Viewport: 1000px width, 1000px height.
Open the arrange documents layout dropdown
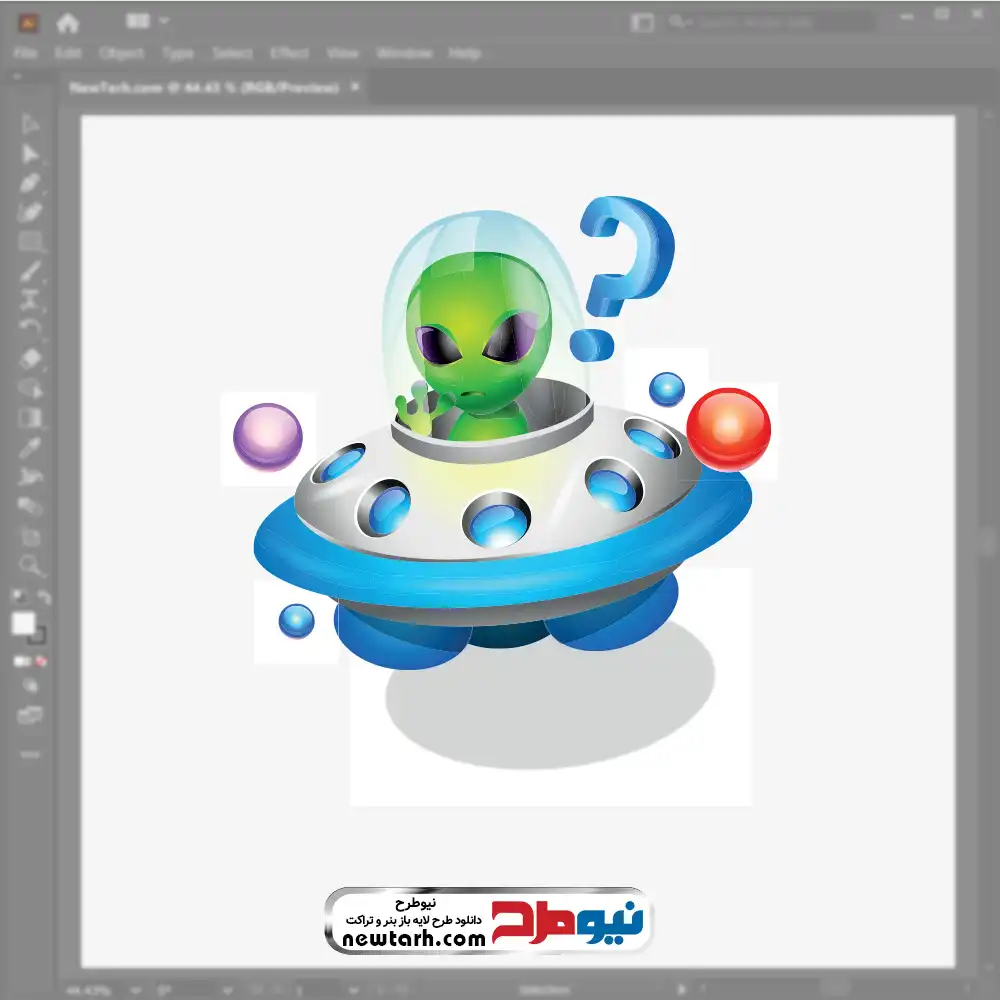pyautogui.click(x=147, y=21)
